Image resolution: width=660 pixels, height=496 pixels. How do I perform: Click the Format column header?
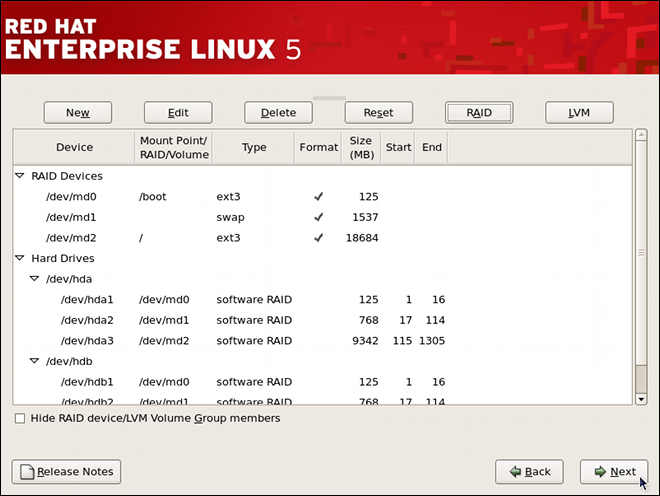click(318, 147)
